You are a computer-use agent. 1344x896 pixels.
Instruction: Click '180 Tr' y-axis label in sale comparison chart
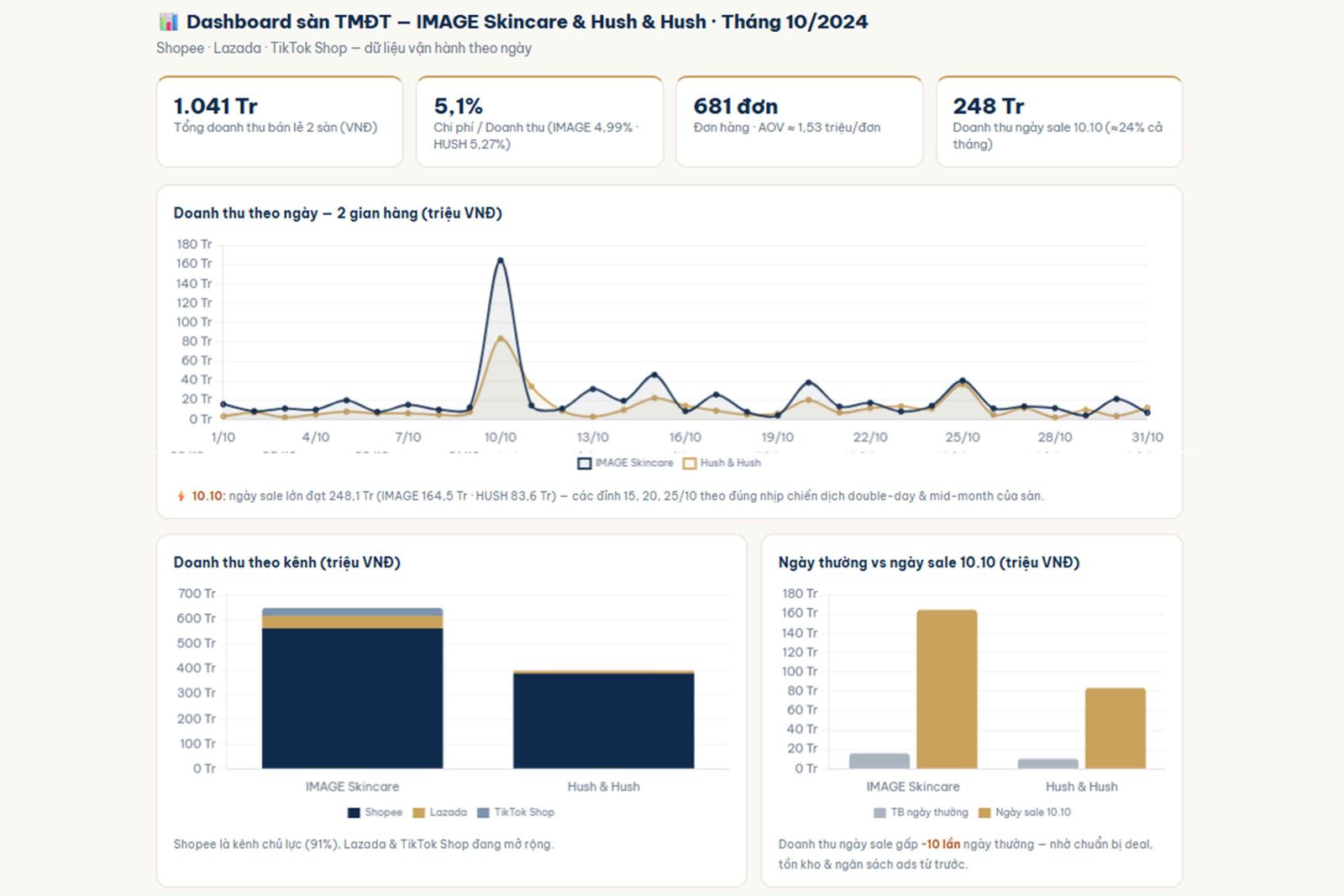(800, 594)
